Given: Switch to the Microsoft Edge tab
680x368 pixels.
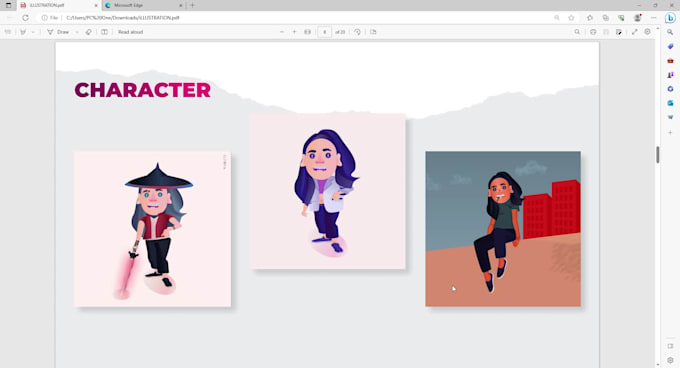Looking at the screenshot, I should [x=143, y=5].
